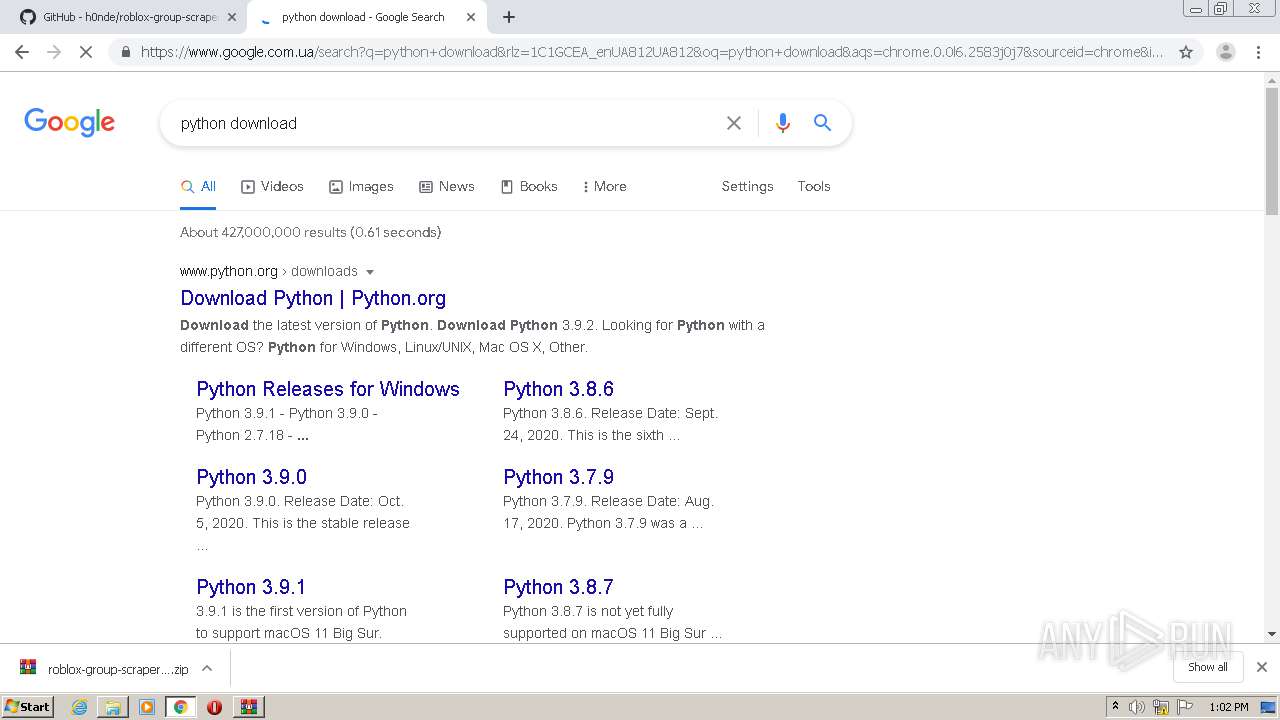Open the Python 3.7.9 sitelink
The height and width of the screenshot is (720, 1280).
click(558, 477)
